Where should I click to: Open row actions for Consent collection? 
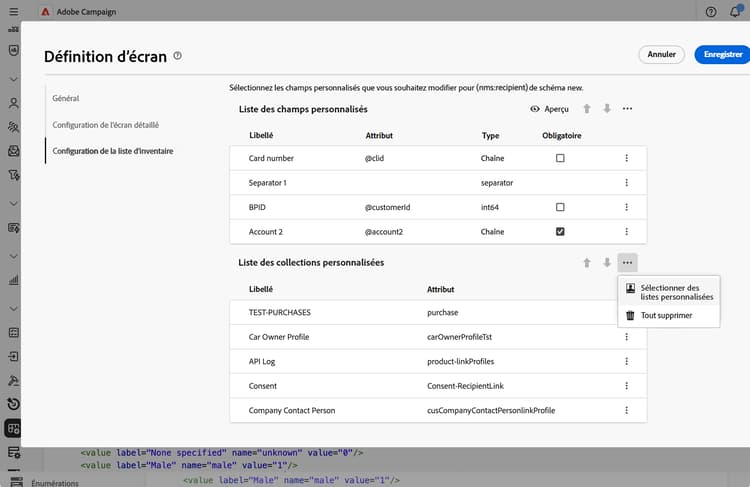627,386
